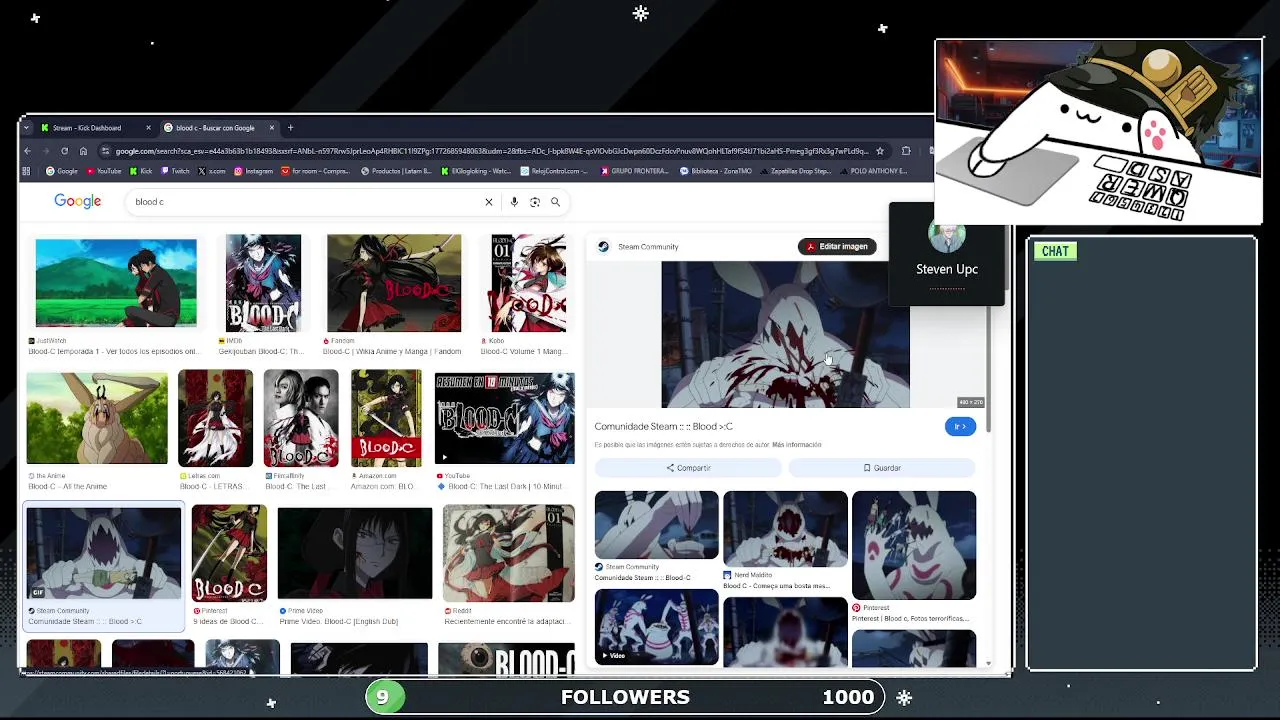Click the Google logo
Viewport: 1280px width, 720px height.
78,201
